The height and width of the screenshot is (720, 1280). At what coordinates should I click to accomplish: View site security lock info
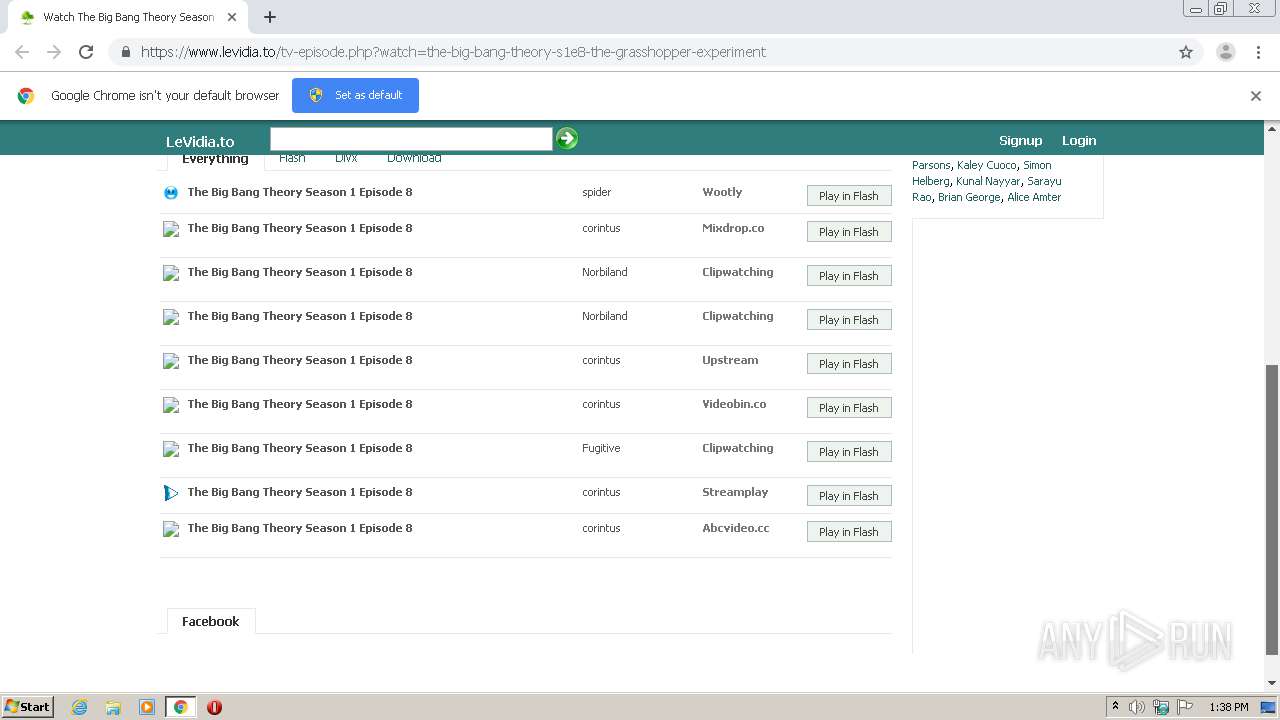point(126,52)
